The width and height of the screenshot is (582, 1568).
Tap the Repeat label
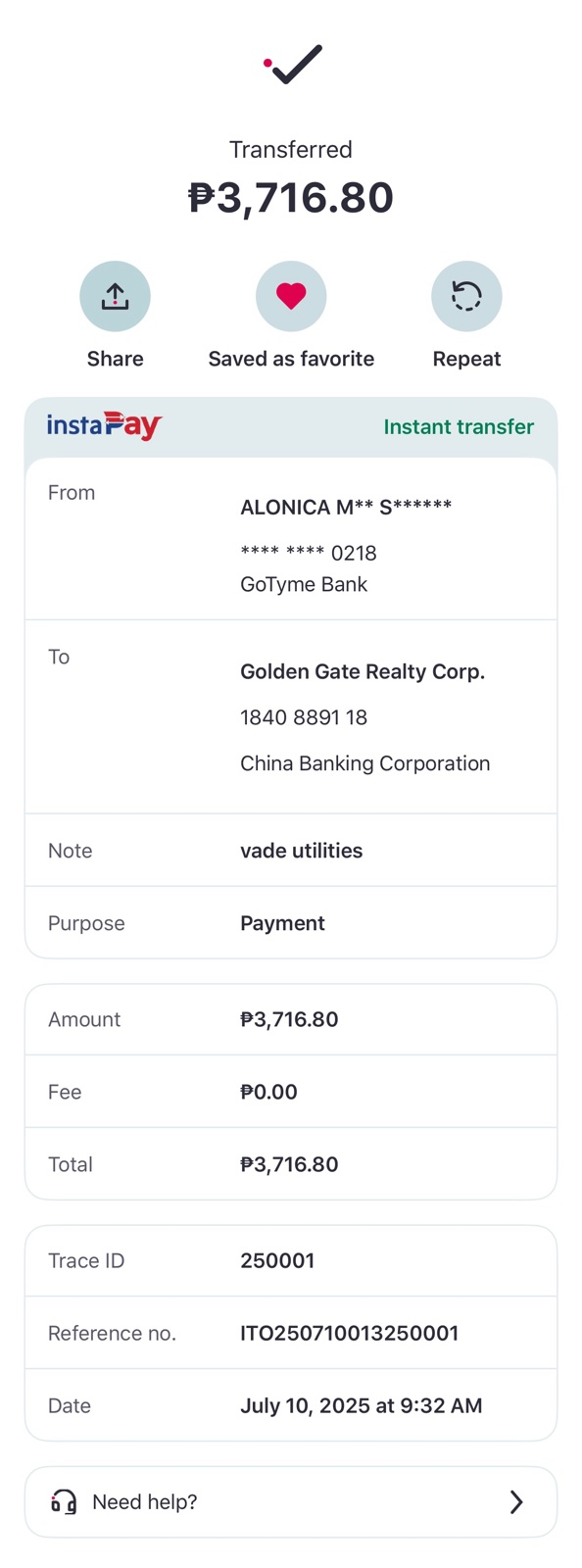click(x=466, y=359)
